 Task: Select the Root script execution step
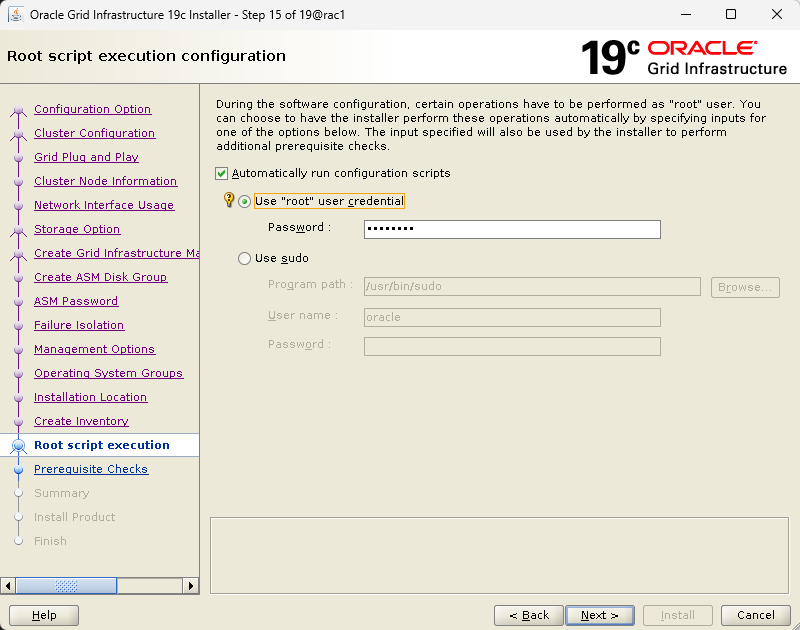click(102, 445)
